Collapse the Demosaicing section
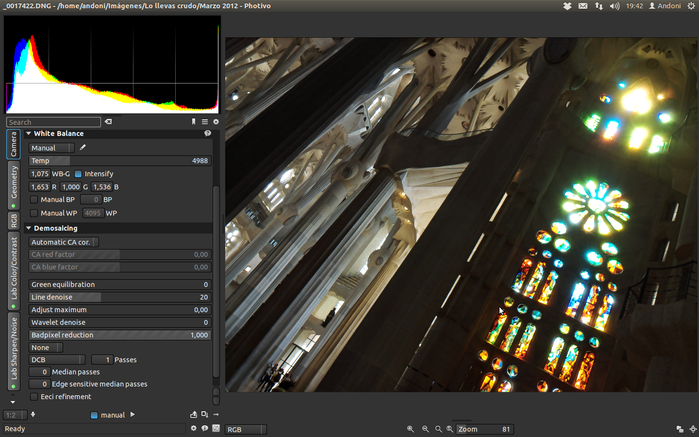 coord(29,228)
